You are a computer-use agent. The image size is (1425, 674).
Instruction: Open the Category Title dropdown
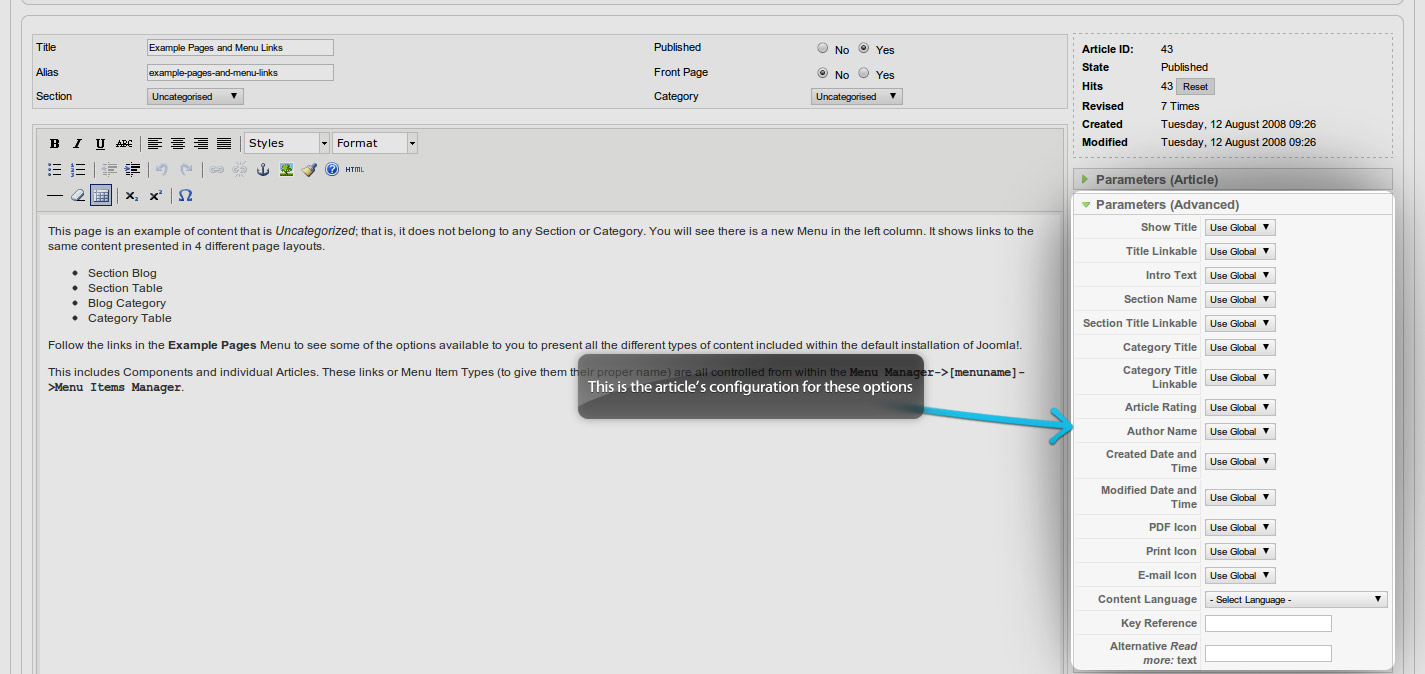coord(1240,348)
